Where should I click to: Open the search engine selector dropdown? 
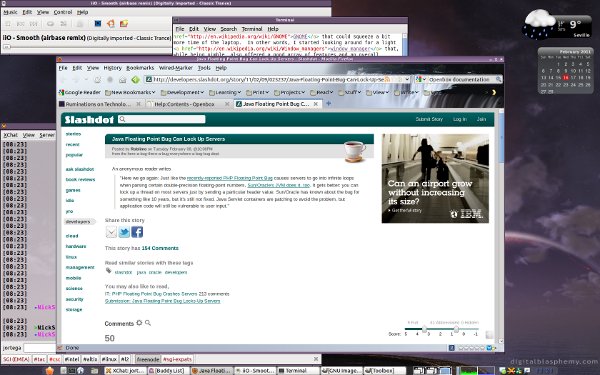(x=421, y=80)
